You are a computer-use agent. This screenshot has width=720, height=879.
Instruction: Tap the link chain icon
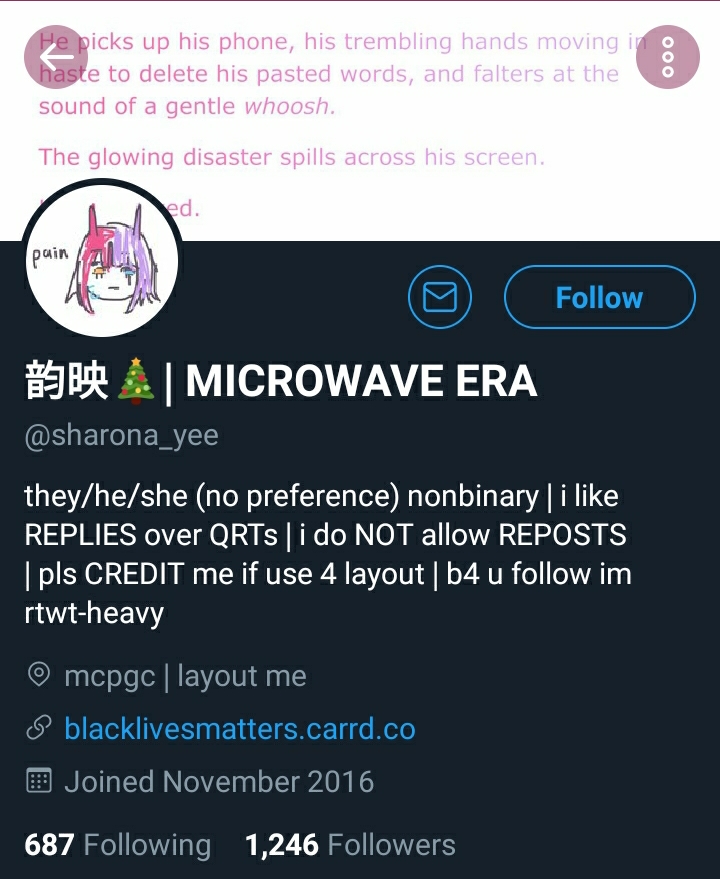[x=39, y=728]
